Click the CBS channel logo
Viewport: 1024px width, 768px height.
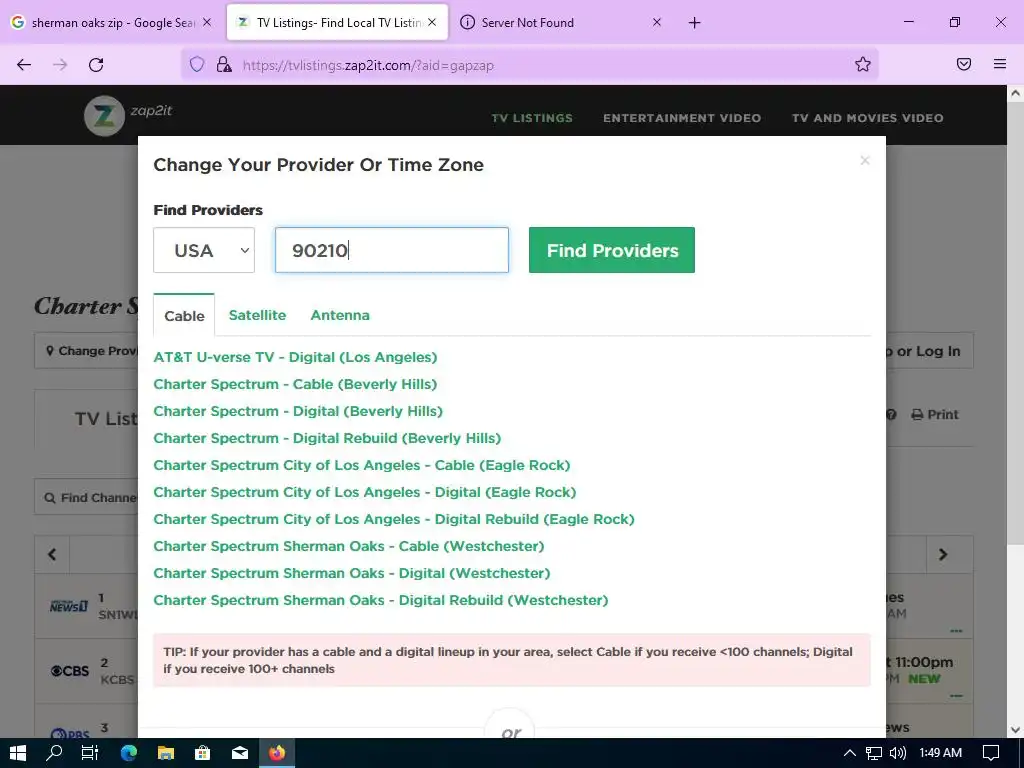[x=70, y=671]
